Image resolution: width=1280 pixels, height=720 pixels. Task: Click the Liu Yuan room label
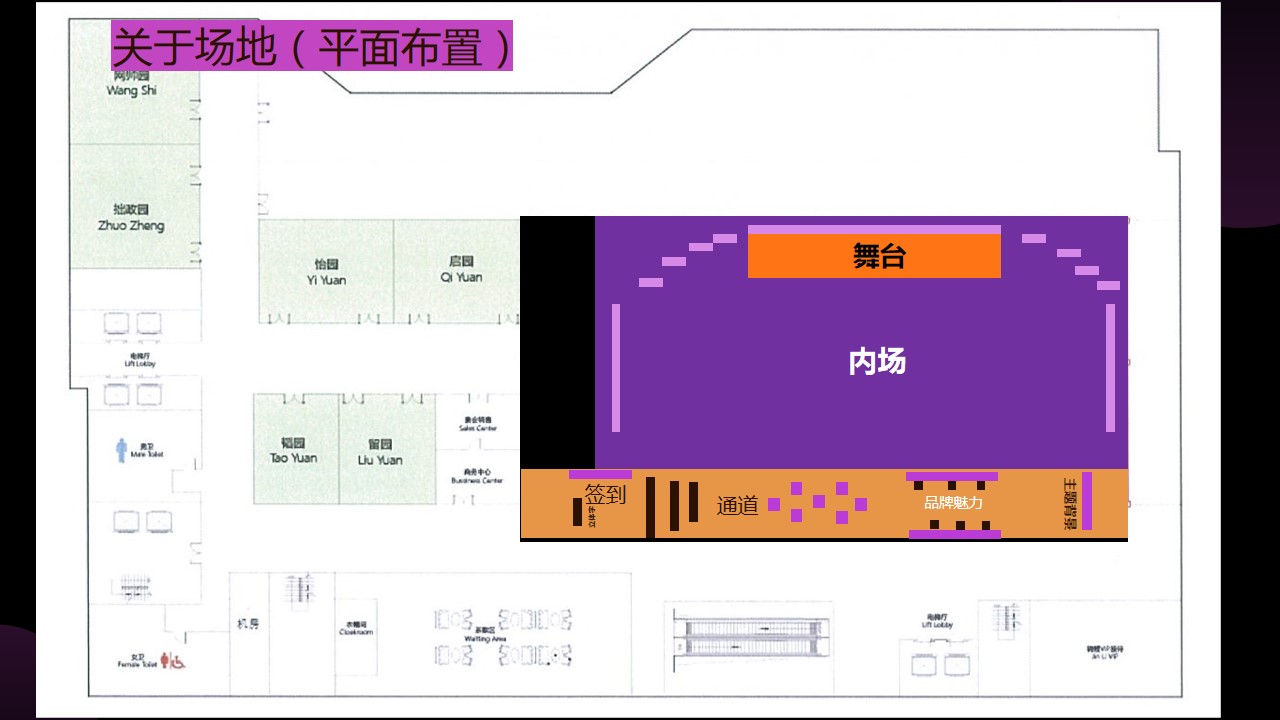(x=380, y=452)
